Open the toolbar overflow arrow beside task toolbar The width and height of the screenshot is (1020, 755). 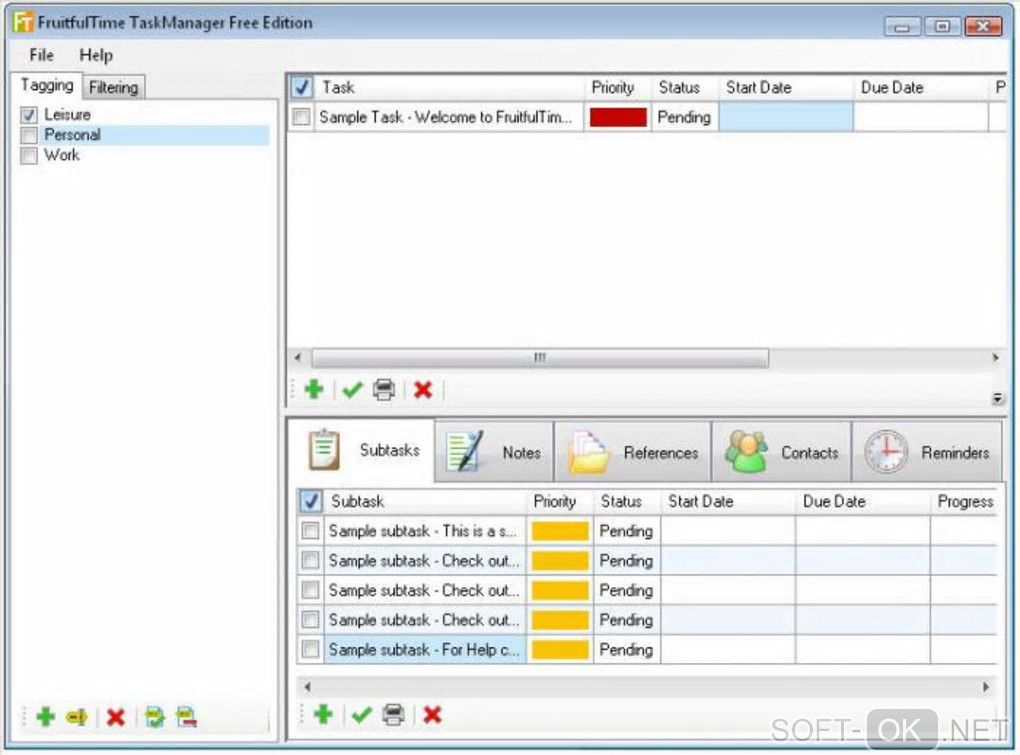coord(997,398)
